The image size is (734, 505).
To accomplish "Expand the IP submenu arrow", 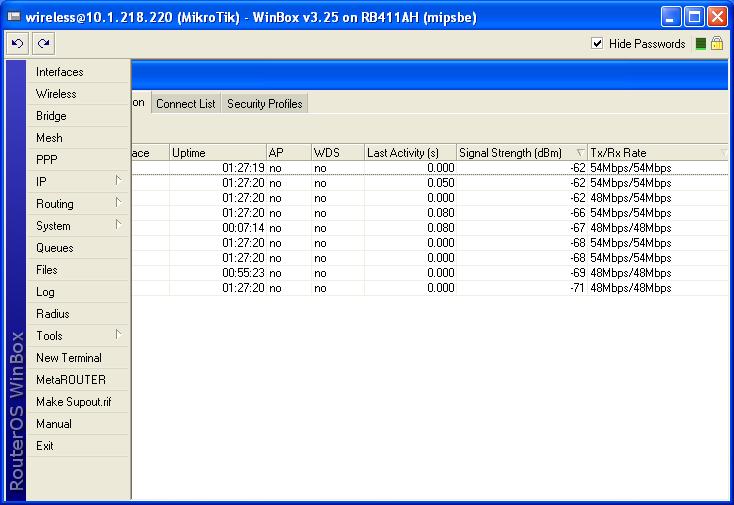I will 118,181.
